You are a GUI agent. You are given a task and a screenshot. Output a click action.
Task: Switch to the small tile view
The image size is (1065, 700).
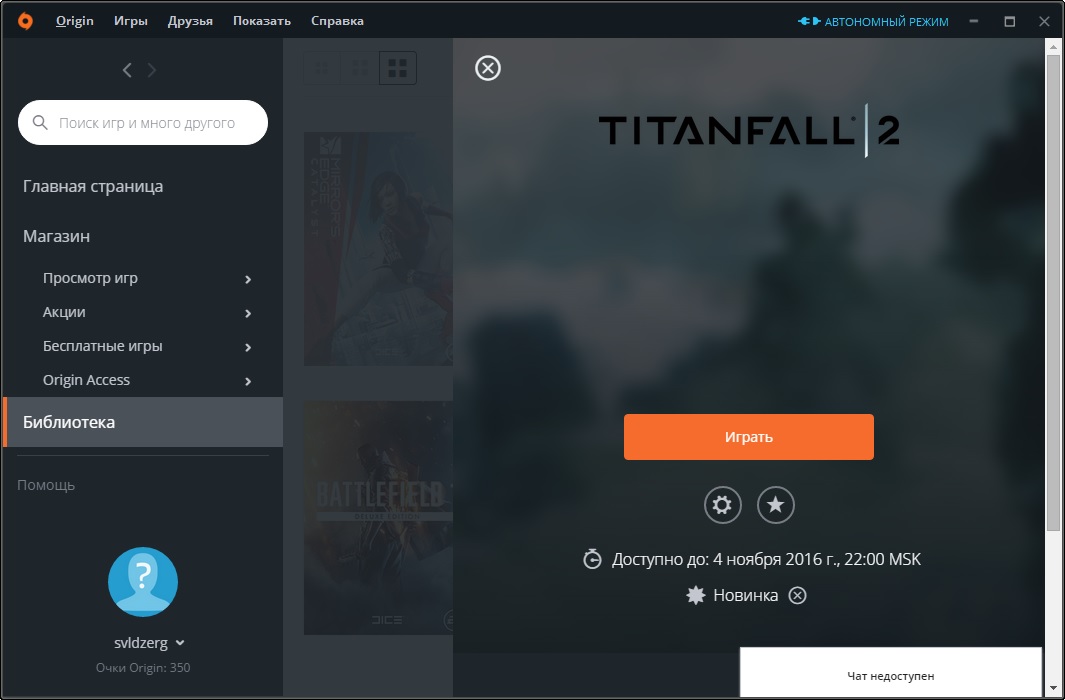point(322,68)
